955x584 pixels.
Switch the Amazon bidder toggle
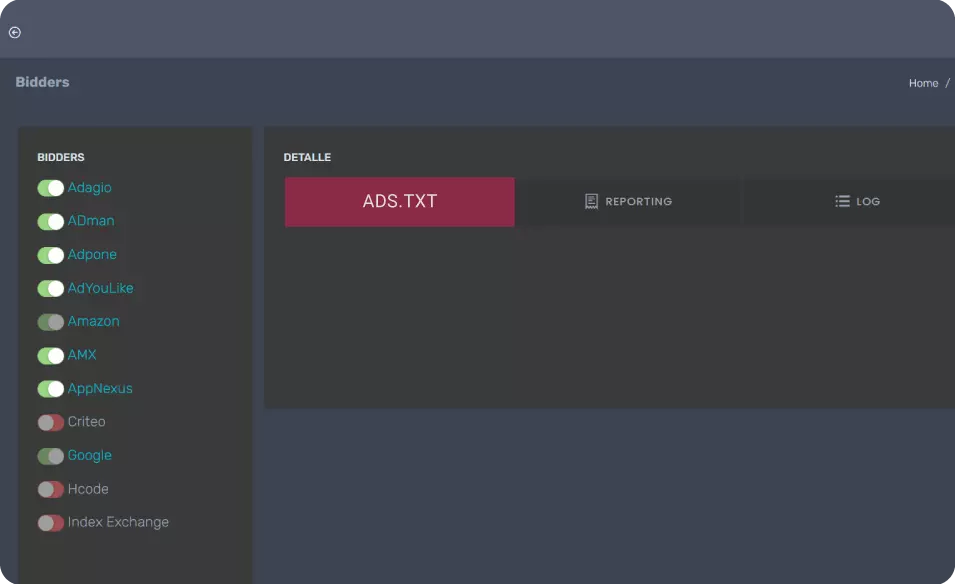click(50, 322)
